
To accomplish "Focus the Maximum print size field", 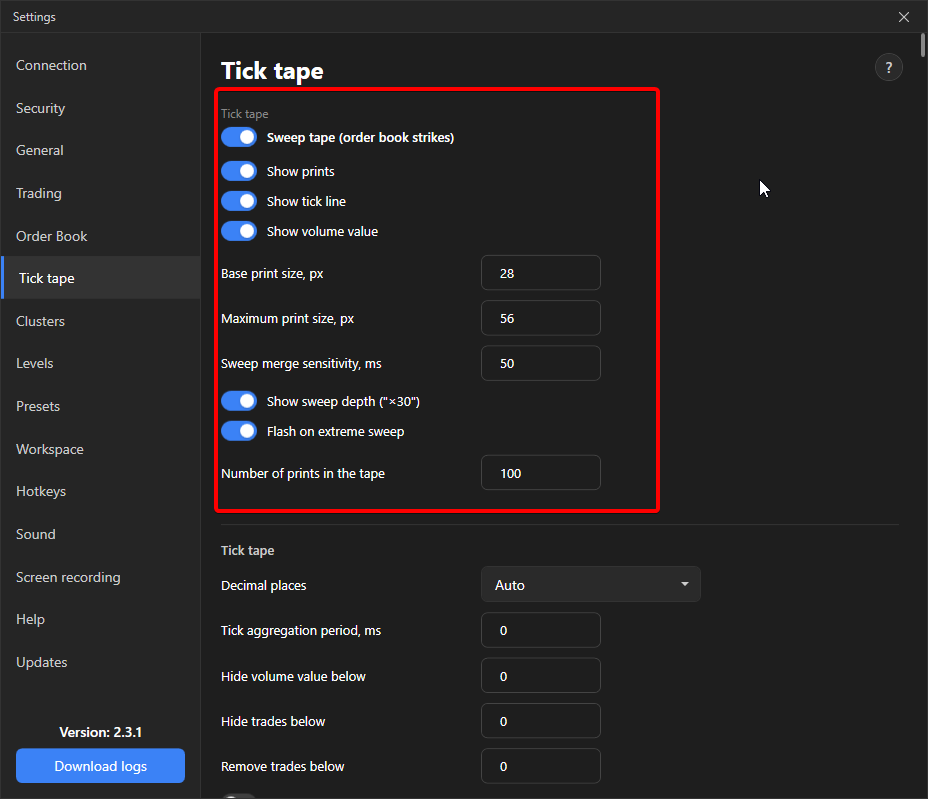I will tap(541, 318).
